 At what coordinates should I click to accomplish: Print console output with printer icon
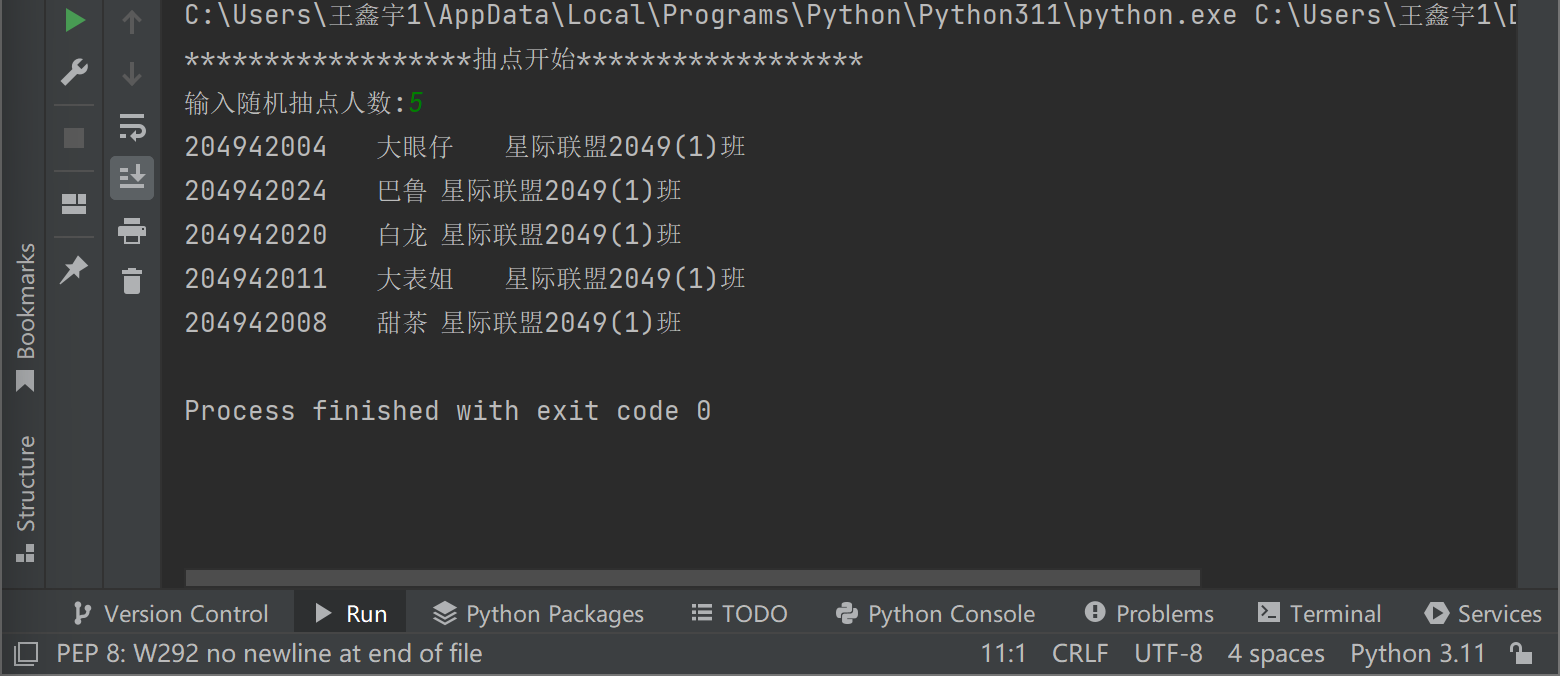pyautogui.click(x=132, y=232)
